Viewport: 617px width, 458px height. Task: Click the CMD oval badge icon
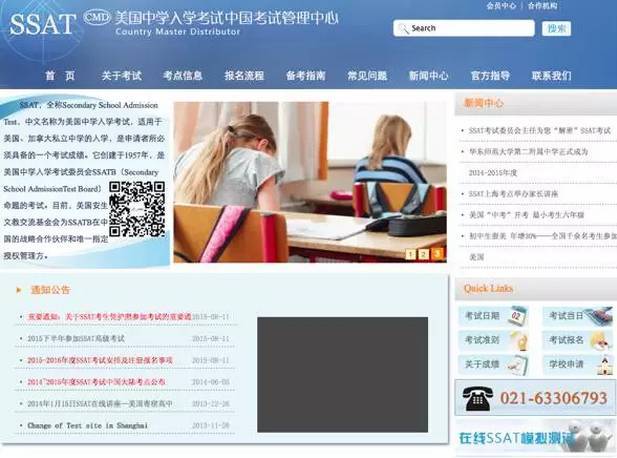[x=97, y=17]
